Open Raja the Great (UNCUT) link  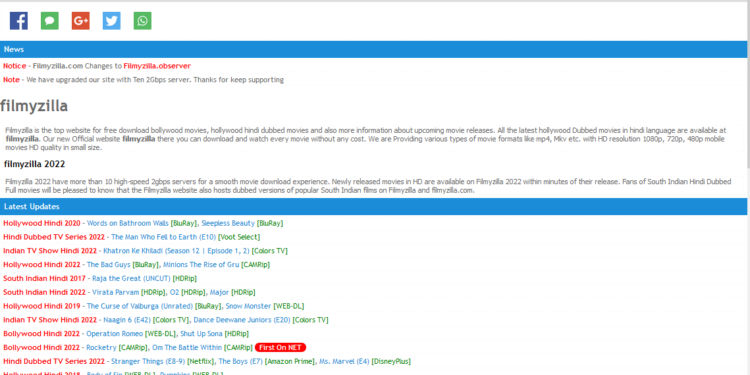132,279
